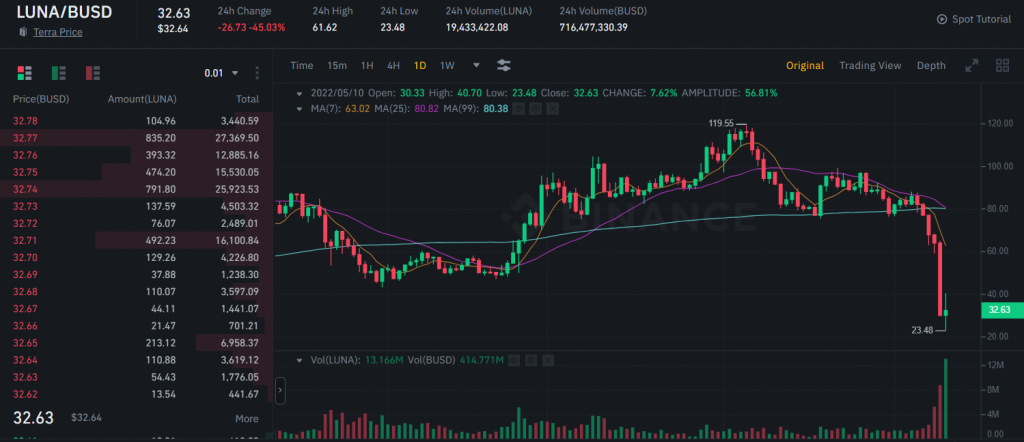Show sell orders only in order book
The width and height of the screenshot is (1024, 442).
[93, 72]
